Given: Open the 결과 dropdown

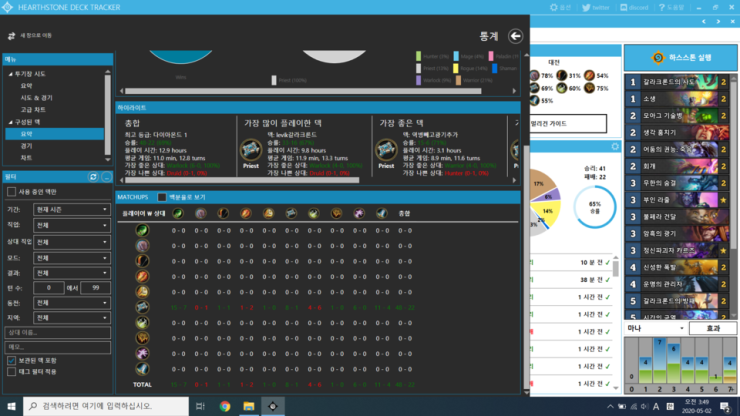Looking at the screenshot, I should [x=72, y=273].
